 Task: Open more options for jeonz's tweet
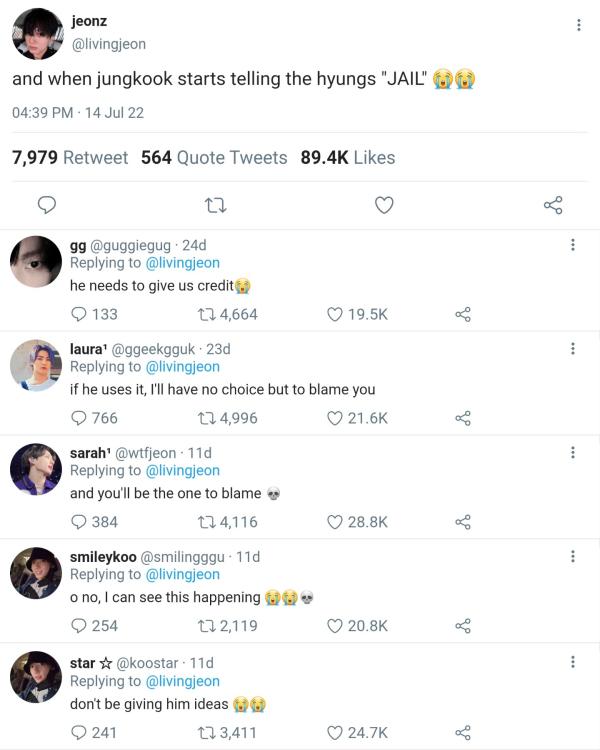pos(578,25)
